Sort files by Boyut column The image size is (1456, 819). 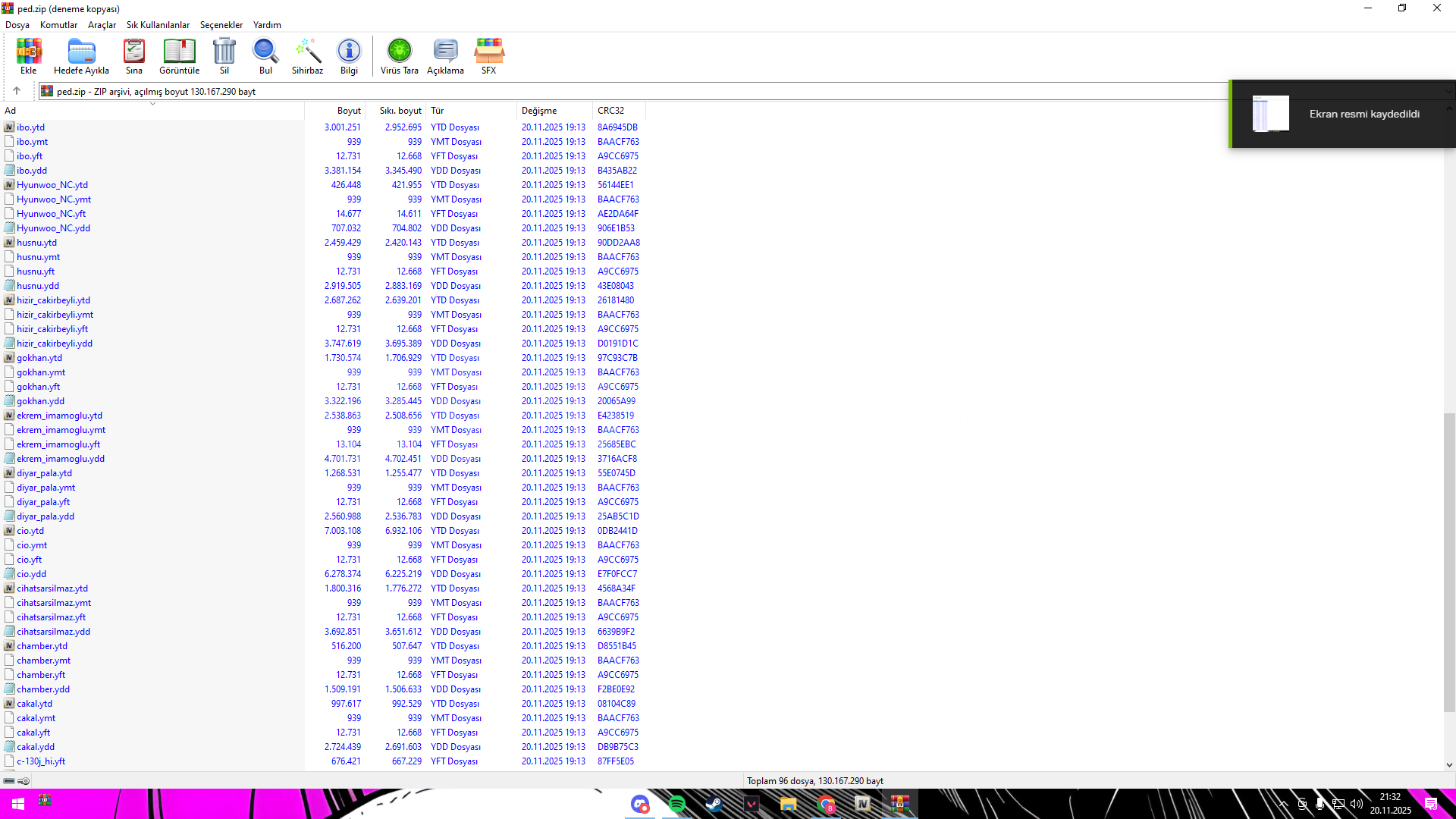(x=349, y=111)
